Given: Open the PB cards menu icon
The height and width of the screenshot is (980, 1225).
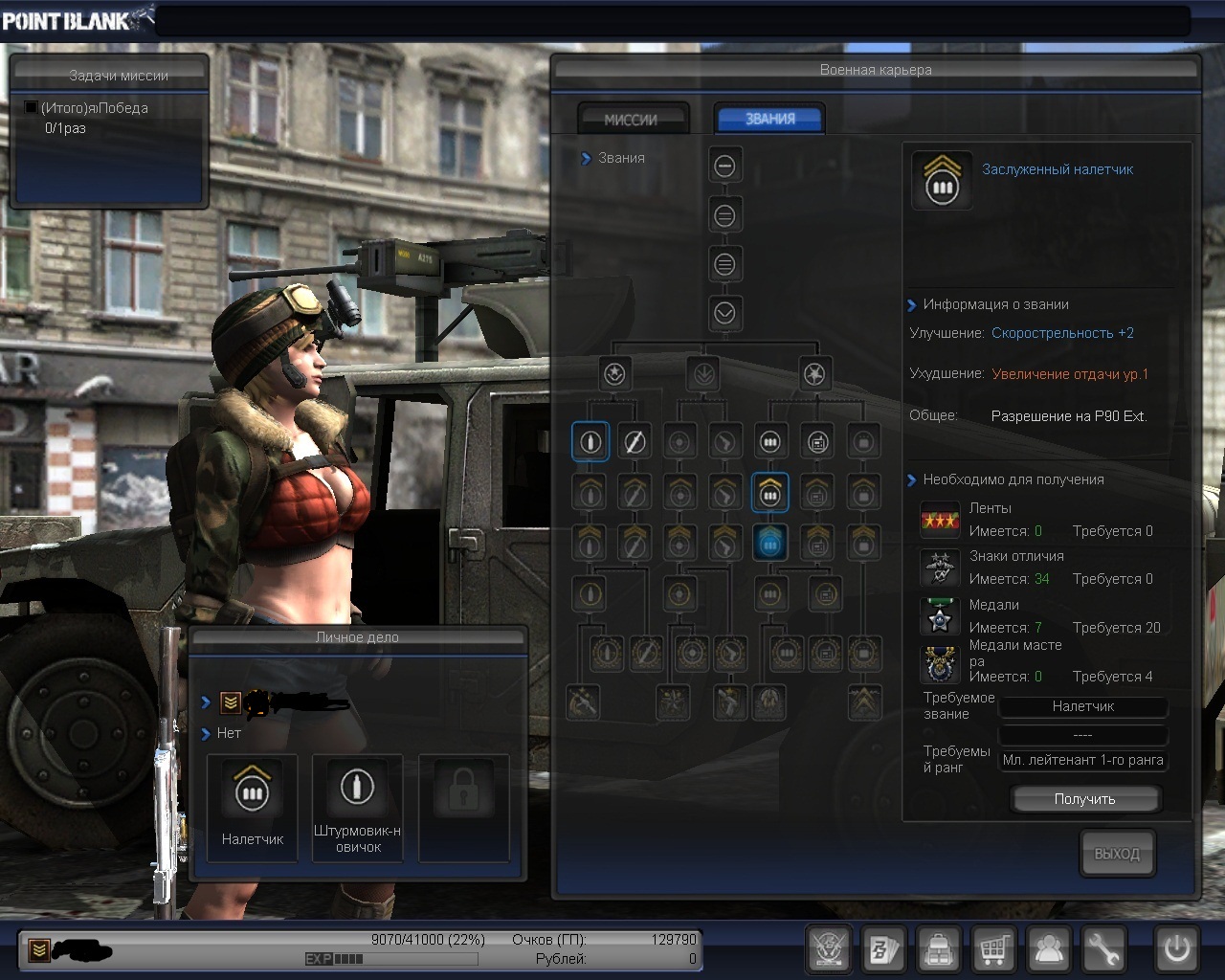Looking at the screenshot, I should point(884,949).
